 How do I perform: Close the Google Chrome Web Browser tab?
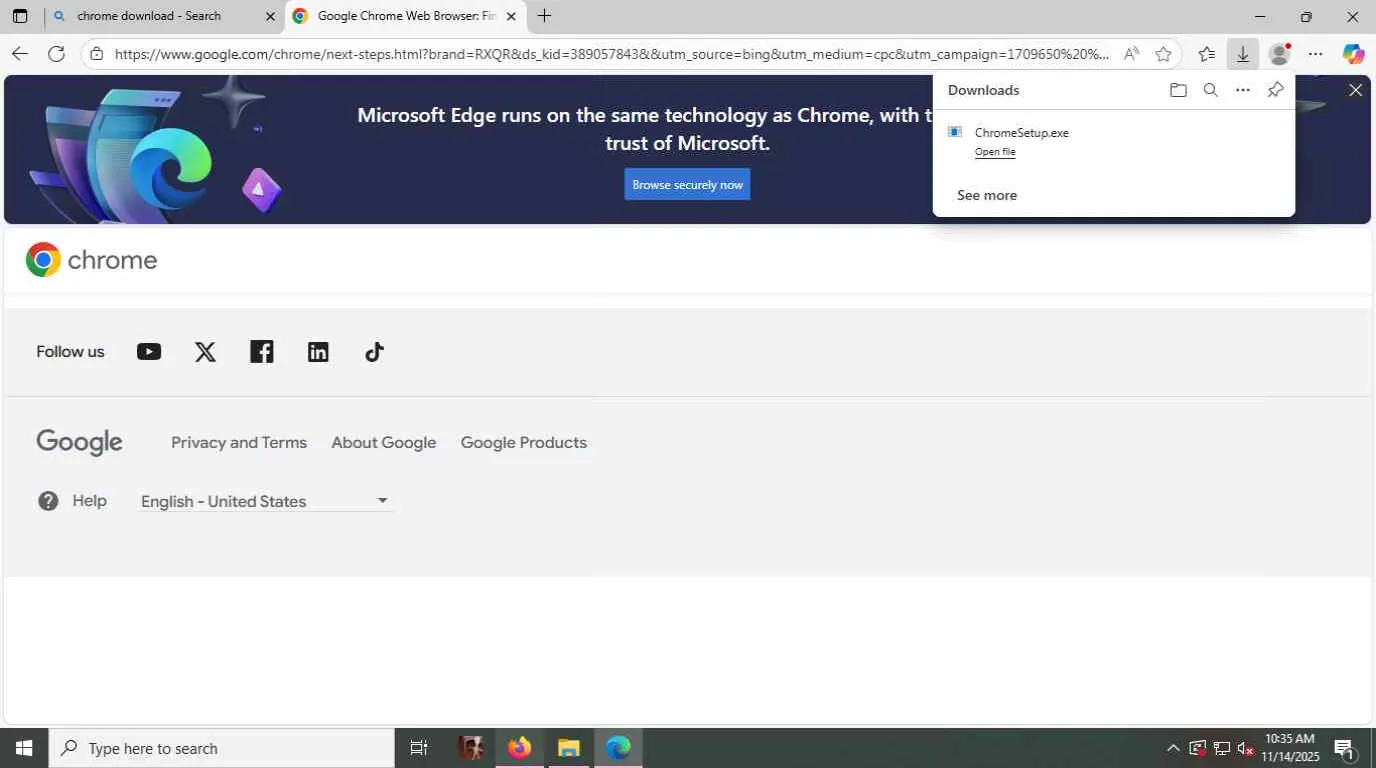pyautogui.click(x=511, y=16)
